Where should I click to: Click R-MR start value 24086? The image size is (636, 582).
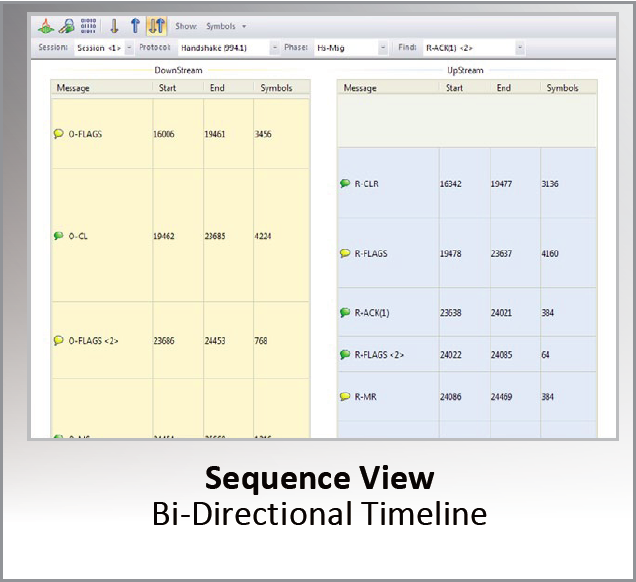pos(451,397)
